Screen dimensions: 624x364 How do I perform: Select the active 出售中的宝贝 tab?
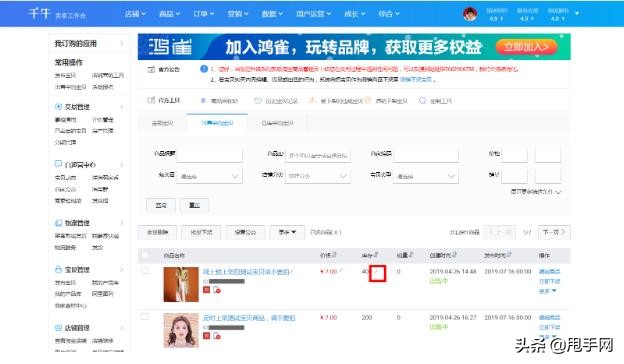[217, 123]
